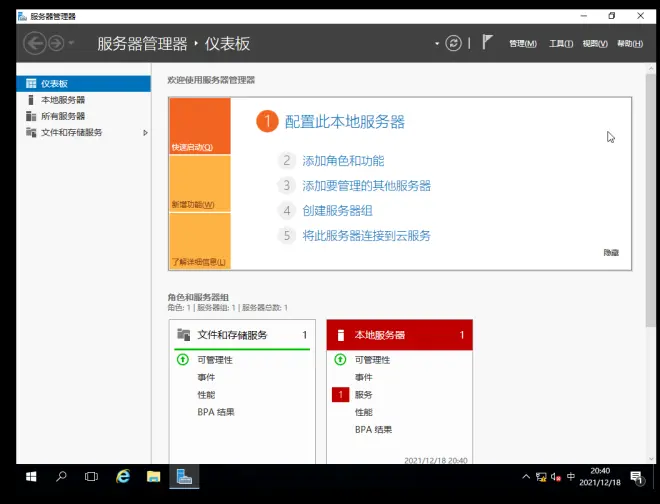Screen dimensions: 660x504
Task: Open the 文件和存储服务 tile header
Action: coord(242,335)
